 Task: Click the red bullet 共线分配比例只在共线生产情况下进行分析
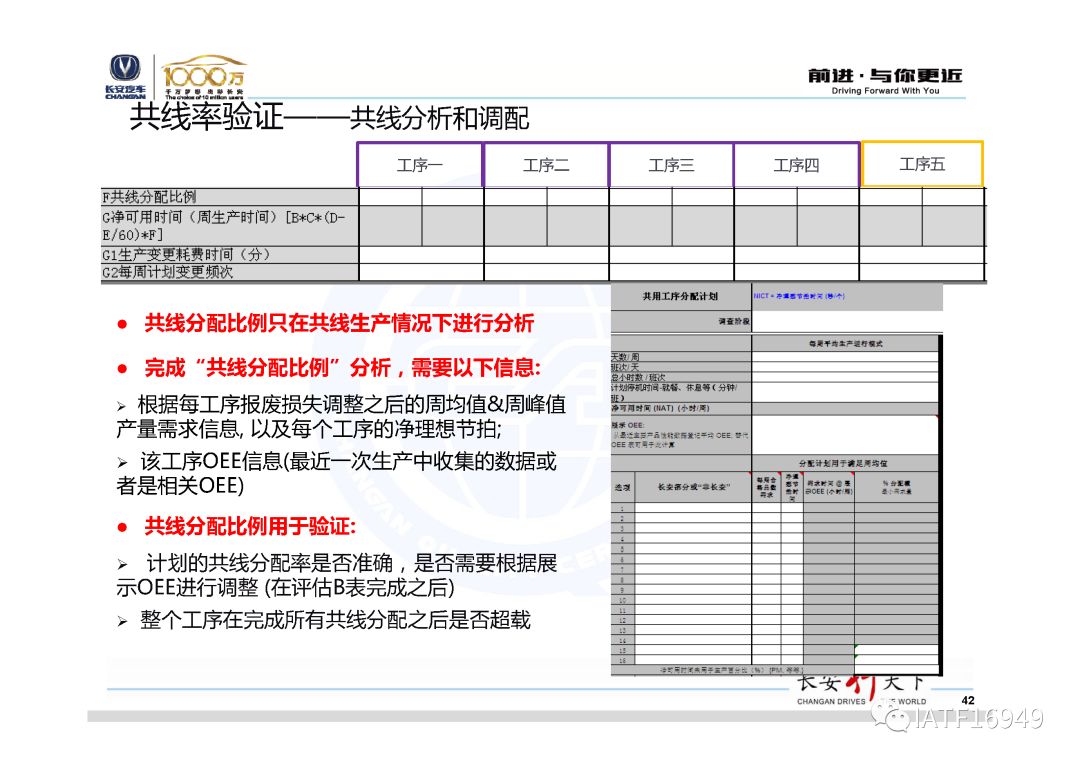tap(339, 323)
